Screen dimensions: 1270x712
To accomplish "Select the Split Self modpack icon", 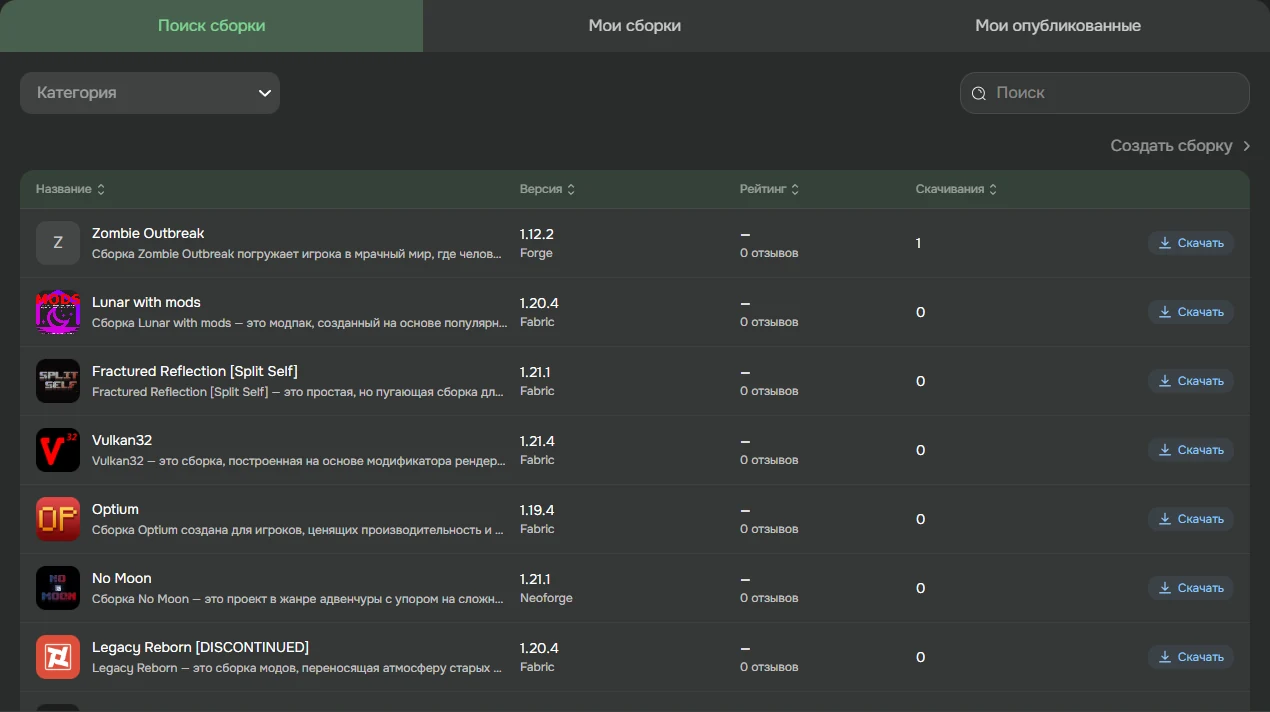I will [58, 381].
